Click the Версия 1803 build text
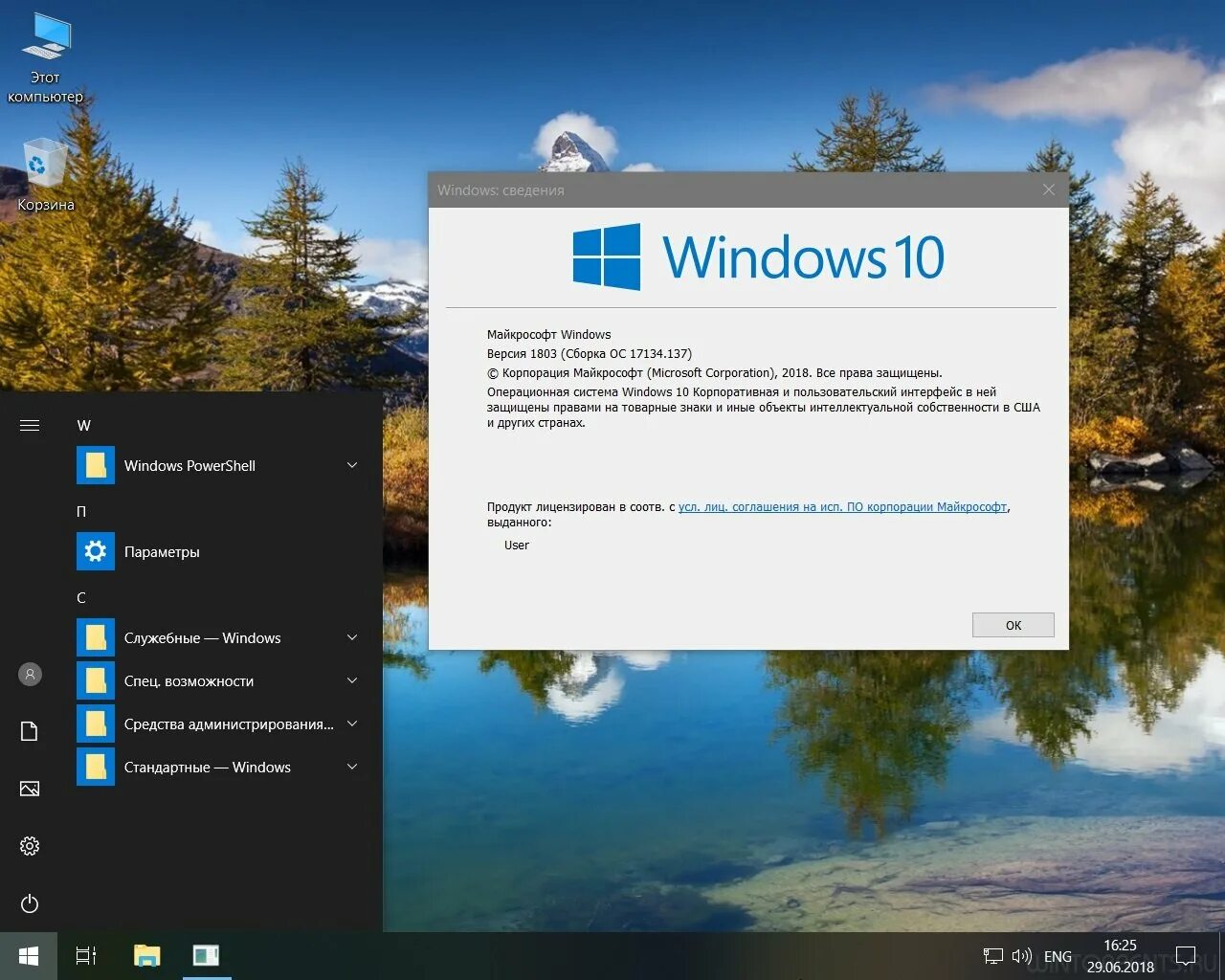Viewport: 1225px width, 980px height. (590, 354)
